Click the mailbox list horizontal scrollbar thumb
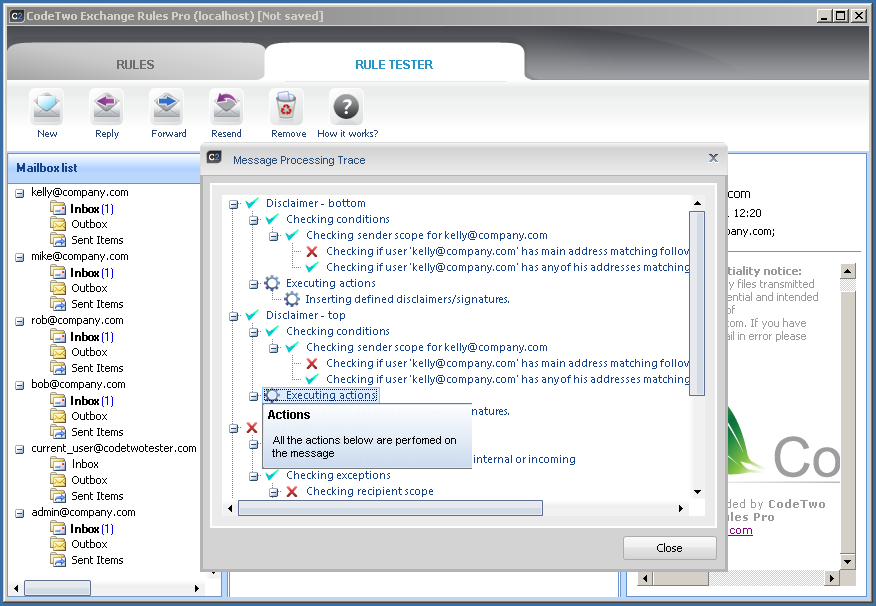The image size is (876, 606). (58, 588)
